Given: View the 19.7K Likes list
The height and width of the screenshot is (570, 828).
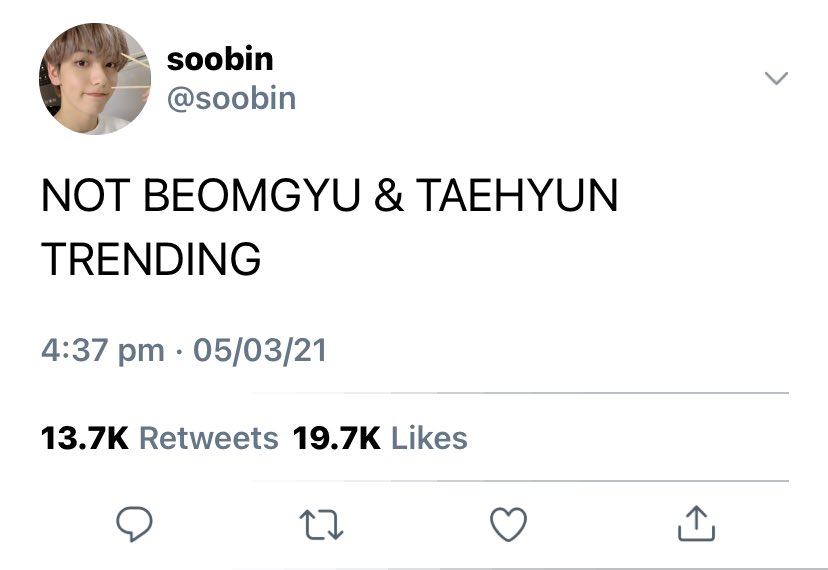Looking at the screenshot, I should pos(380,438).
